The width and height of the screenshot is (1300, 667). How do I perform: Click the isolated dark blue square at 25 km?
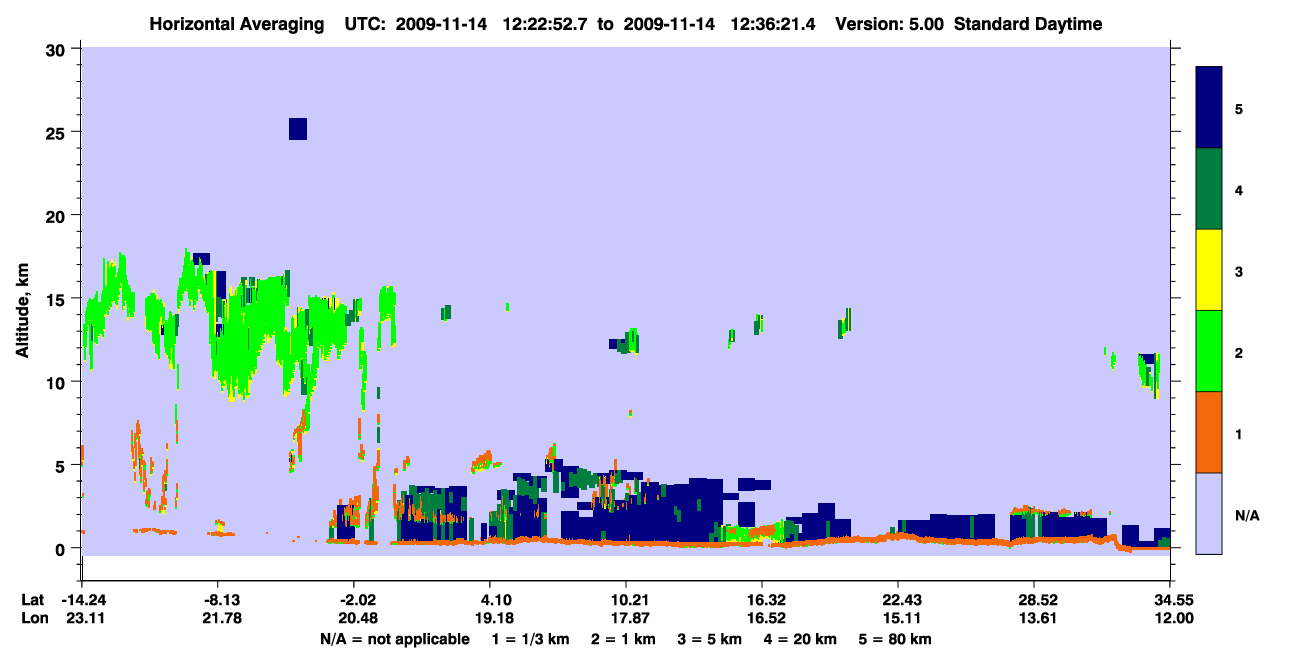click(298, 128)
